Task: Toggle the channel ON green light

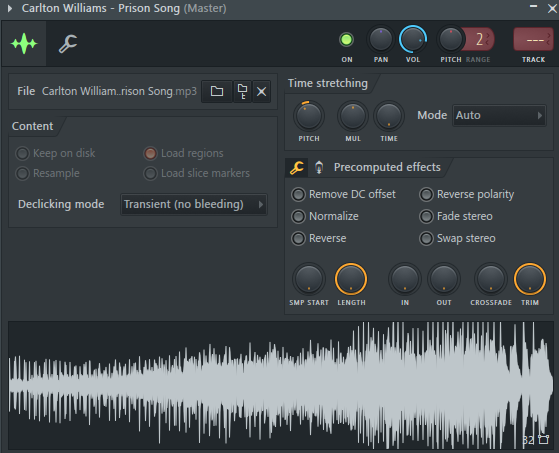Action: (x=346, y=40)
